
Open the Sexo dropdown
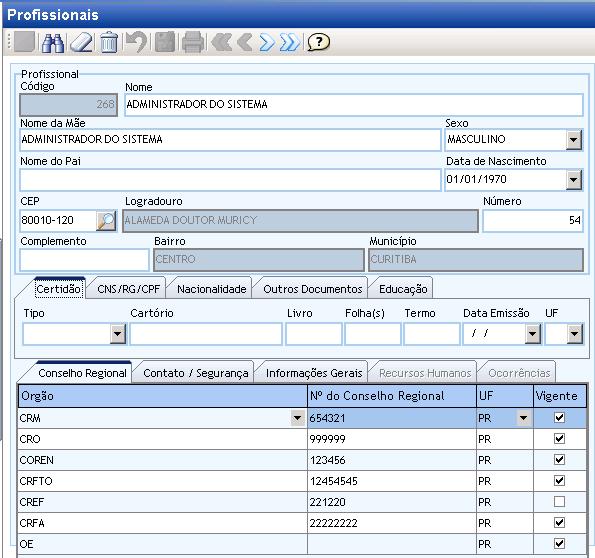(x=574, y=140)
